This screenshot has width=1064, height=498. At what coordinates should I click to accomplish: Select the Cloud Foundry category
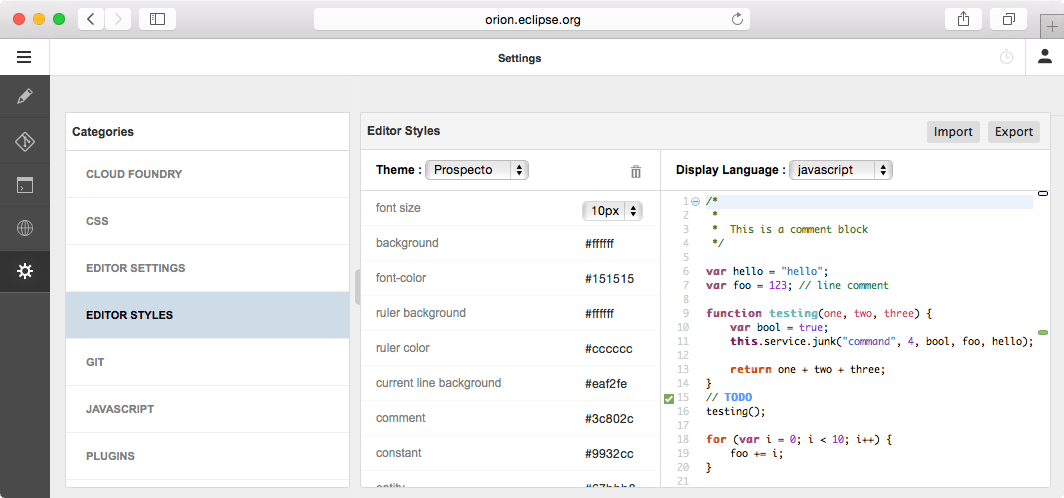pyautogui.click(x=134, y=174)
